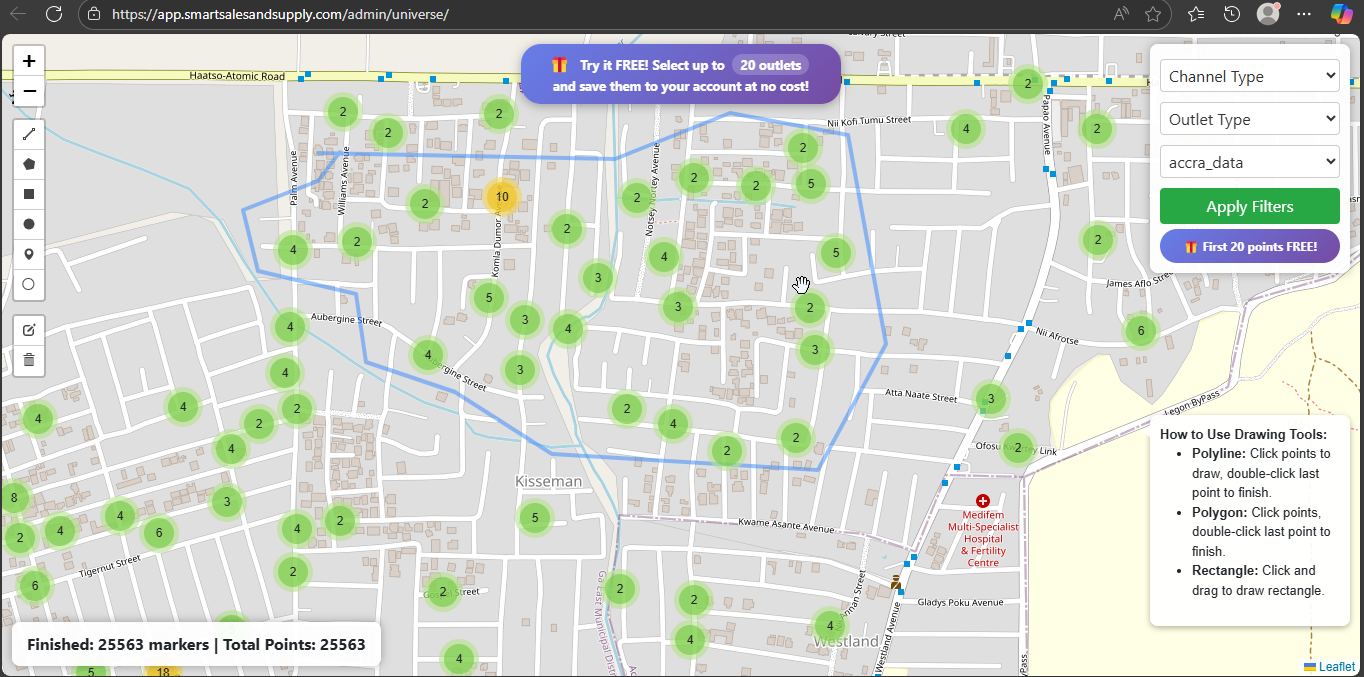Select the Circle drawing tool
The height and width of the screenshot is (677, 1364).
29,223
